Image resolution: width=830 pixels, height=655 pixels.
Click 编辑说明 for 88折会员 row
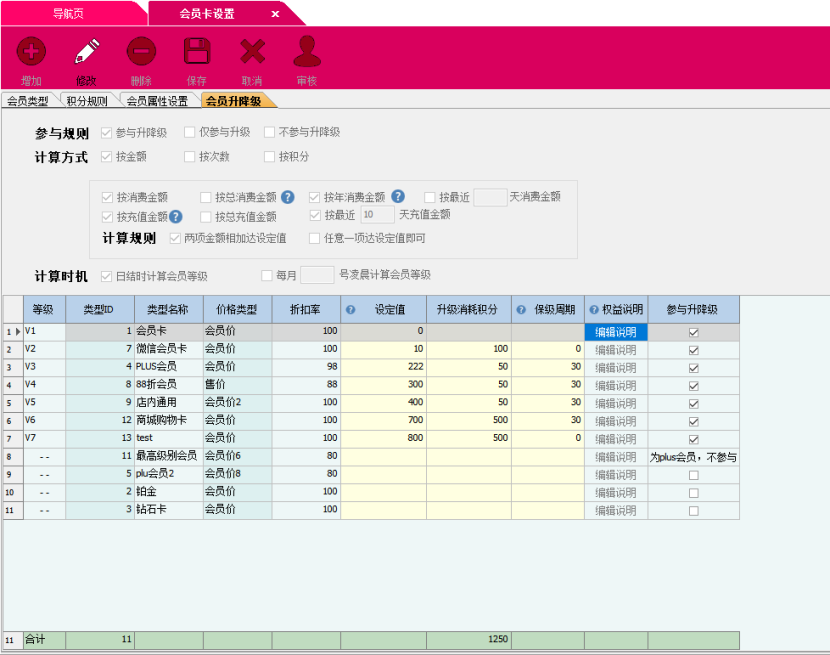(616, 386)
